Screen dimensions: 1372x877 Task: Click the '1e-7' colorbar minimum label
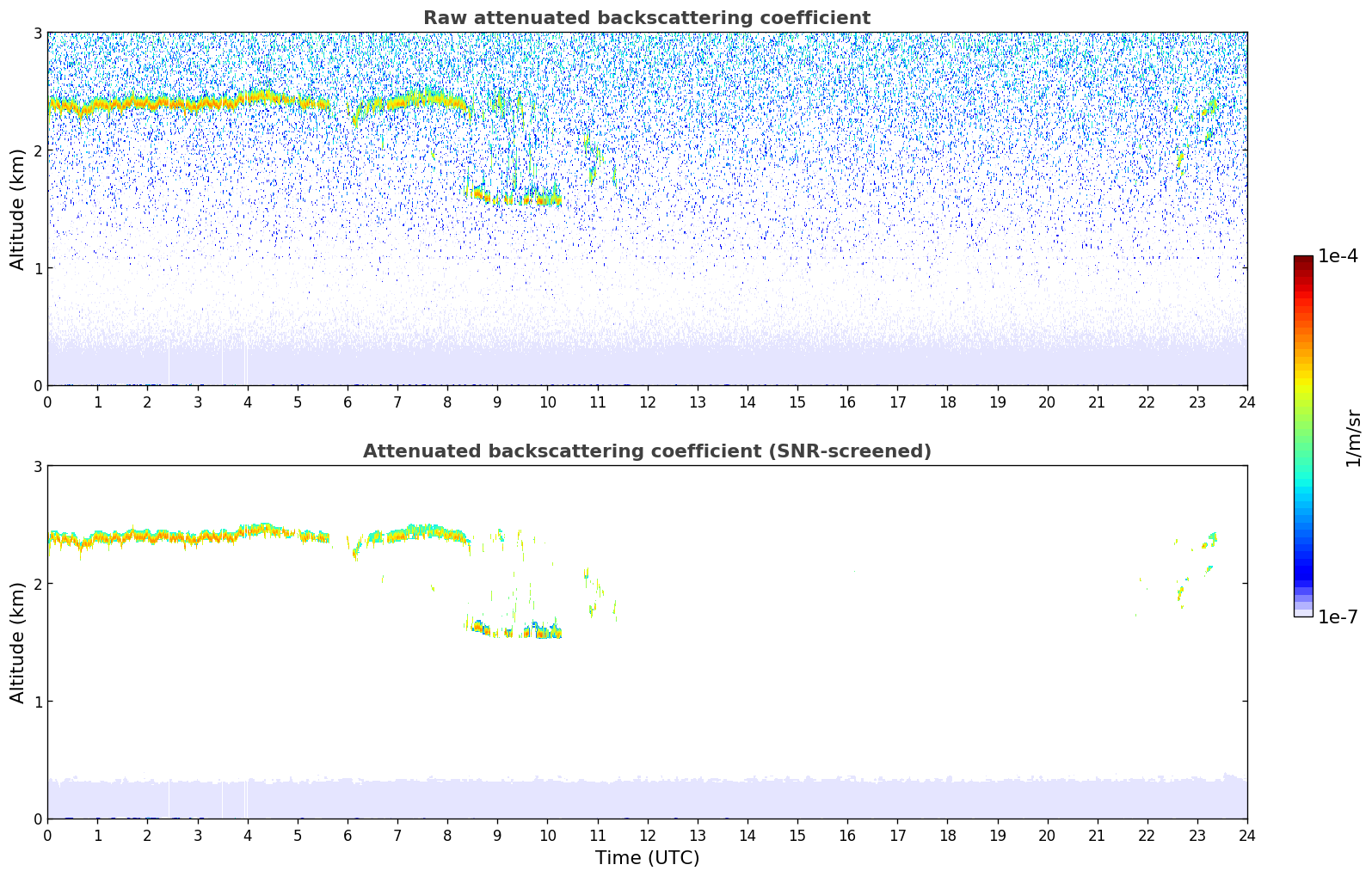(1338, 616)
